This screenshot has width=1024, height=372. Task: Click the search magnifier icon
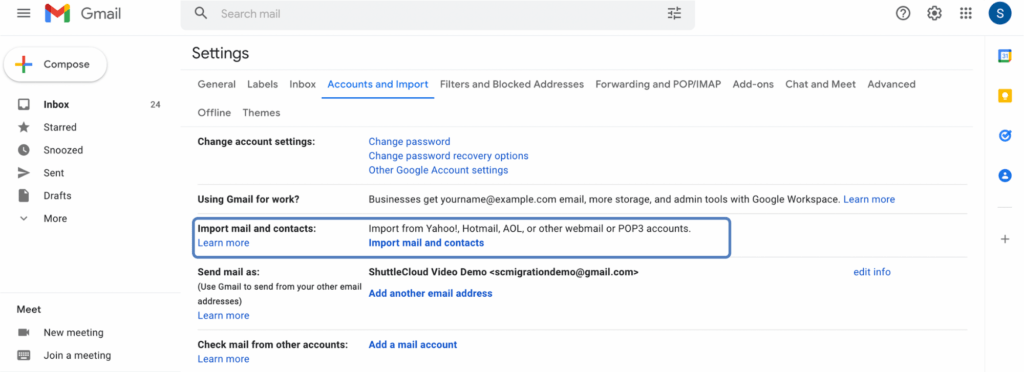click(201, 13)
